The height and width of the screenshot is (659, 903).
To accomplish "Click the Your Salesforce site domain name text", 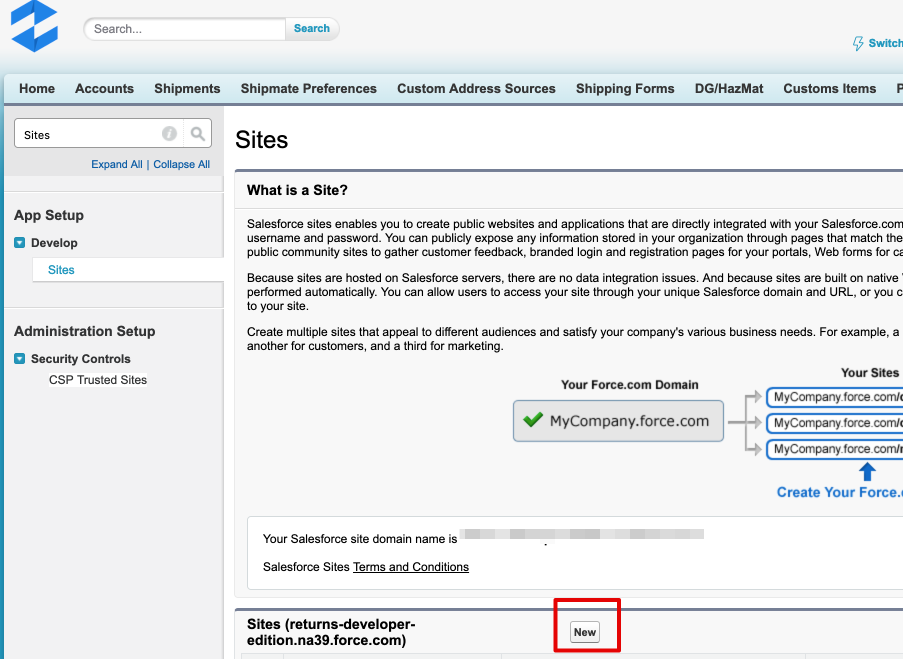I will 360,539.
